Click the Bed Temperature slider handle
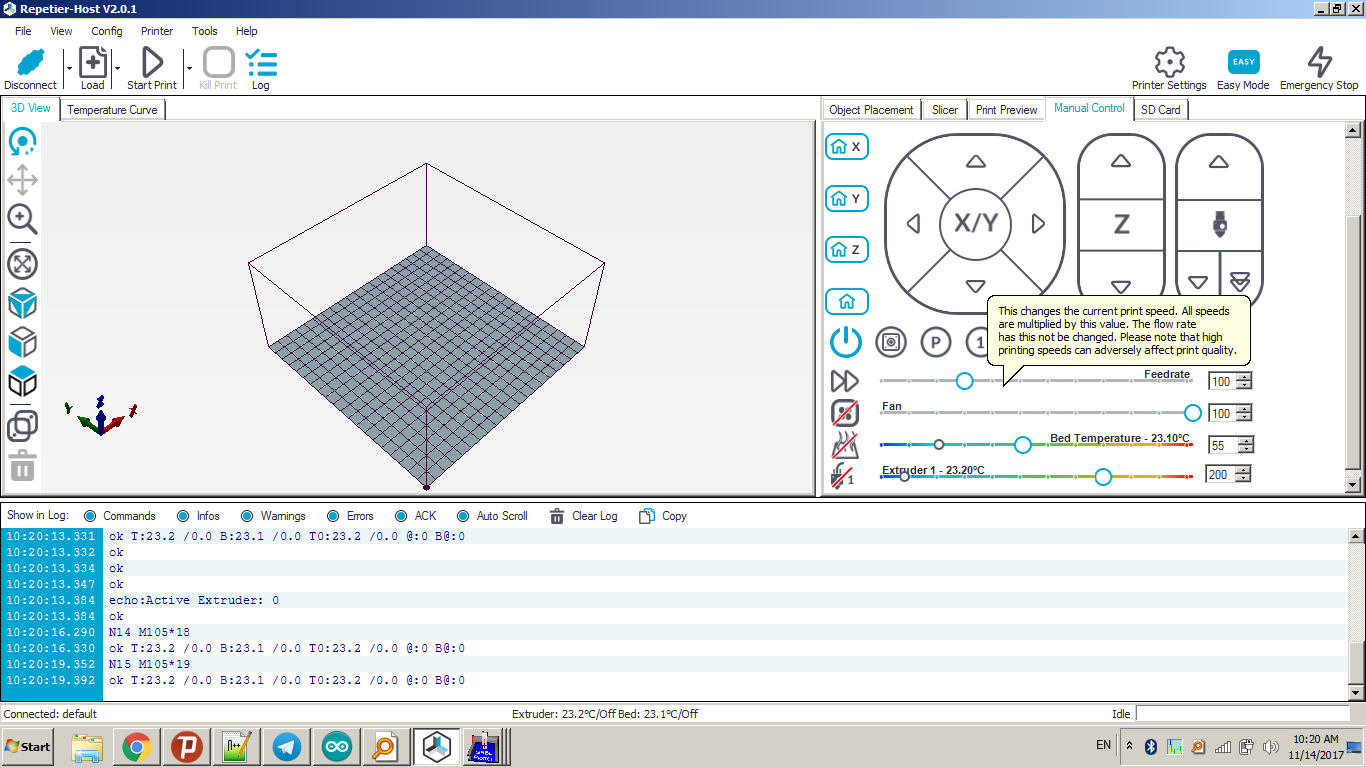Image resolution: width=1366 pixels, height=768 pixels. (1022, 445)
